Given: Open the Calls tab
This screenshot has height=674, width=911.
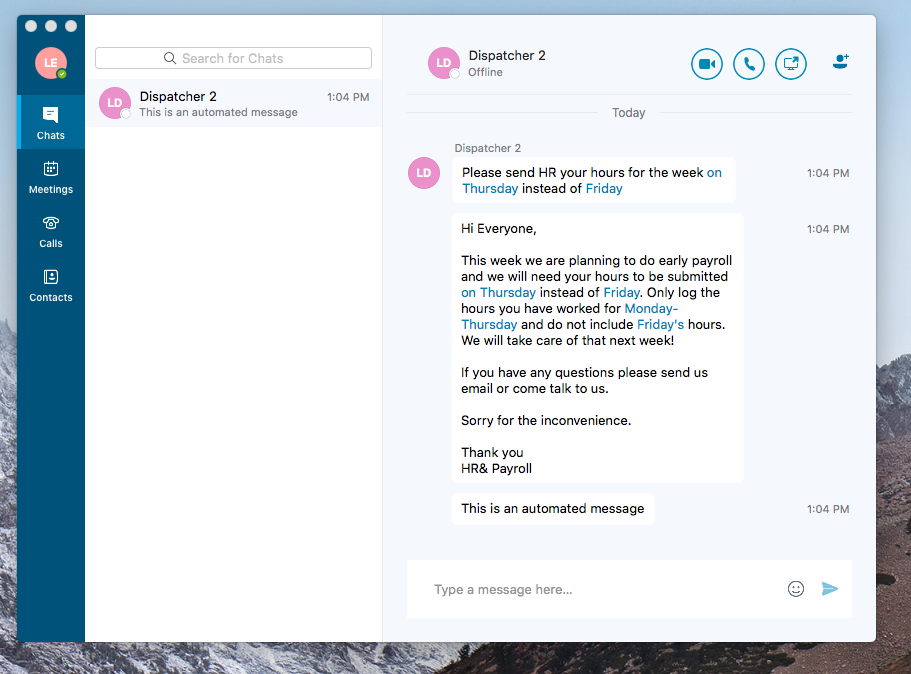Looking at the screenshot, I should (51, 231).
